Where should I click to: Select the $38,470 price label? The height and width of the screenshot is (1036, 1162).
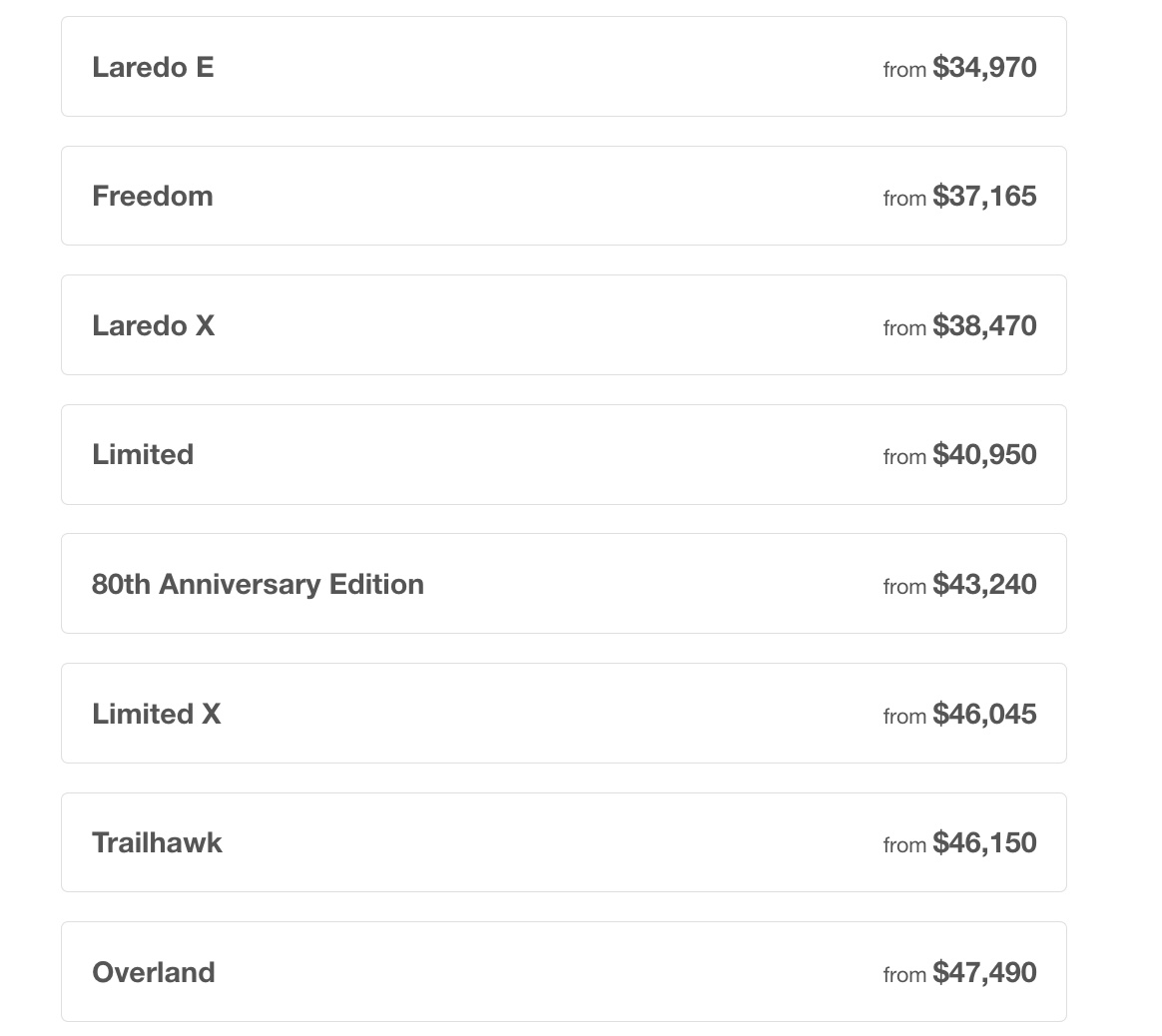(984, 325)
